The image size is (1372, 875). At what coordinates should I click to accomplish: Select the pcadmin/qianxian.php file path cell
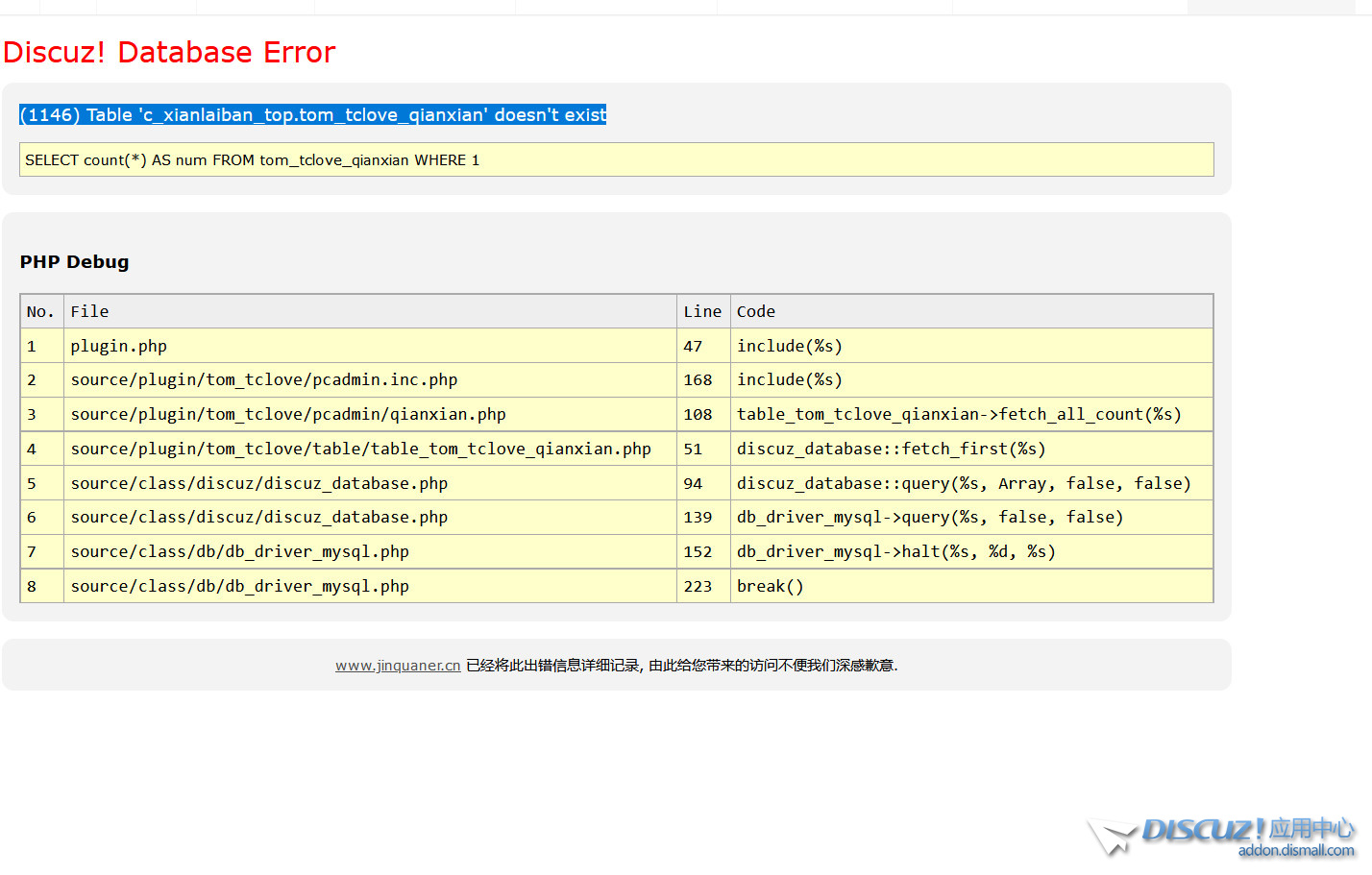(x=288, y=415)
